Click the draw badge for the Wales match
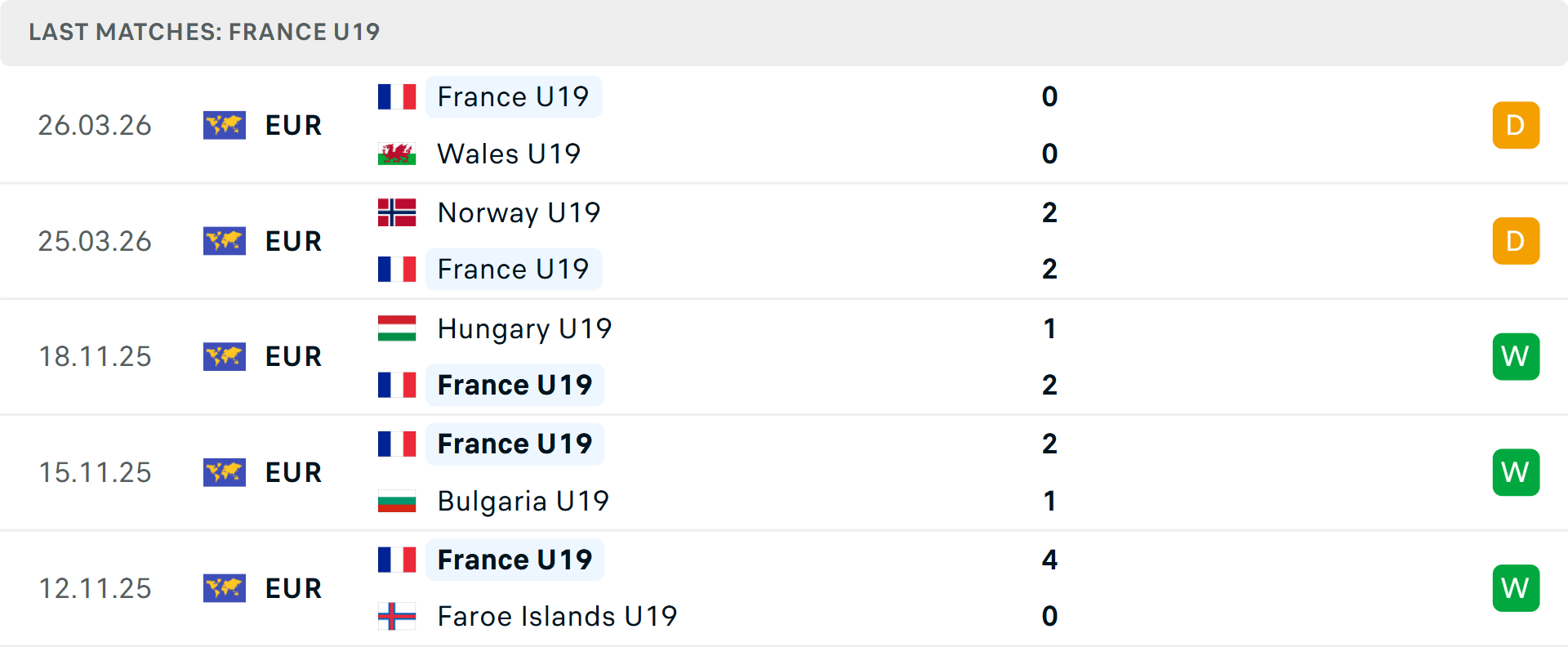Viewport: 1568px width, 647px height. [x=1516, y=125]
